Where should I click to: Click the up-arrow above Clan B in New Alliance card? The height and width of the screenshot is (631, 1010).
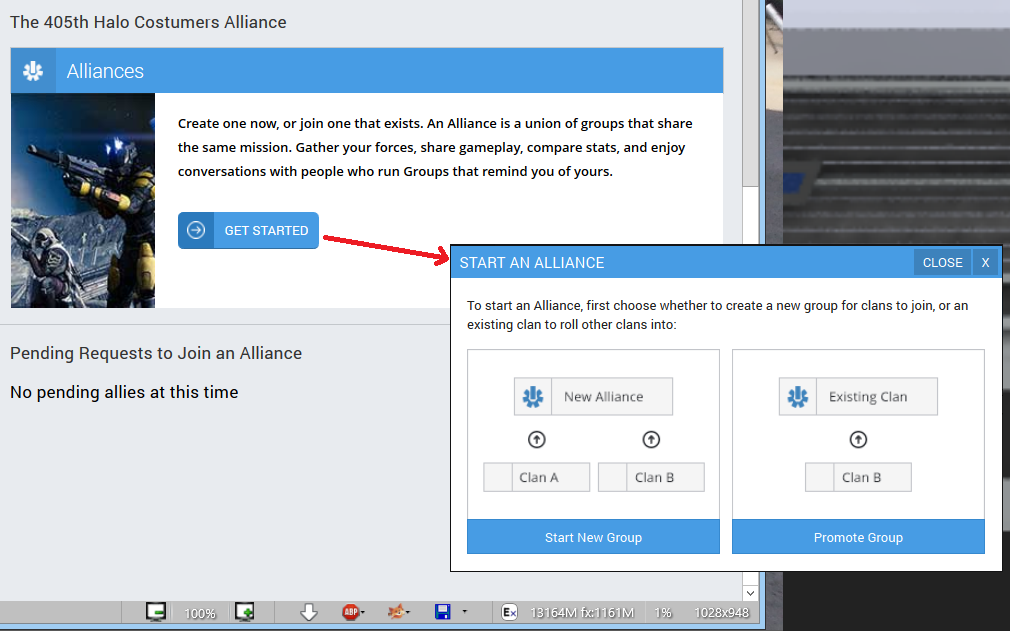(x=651, y=440)
